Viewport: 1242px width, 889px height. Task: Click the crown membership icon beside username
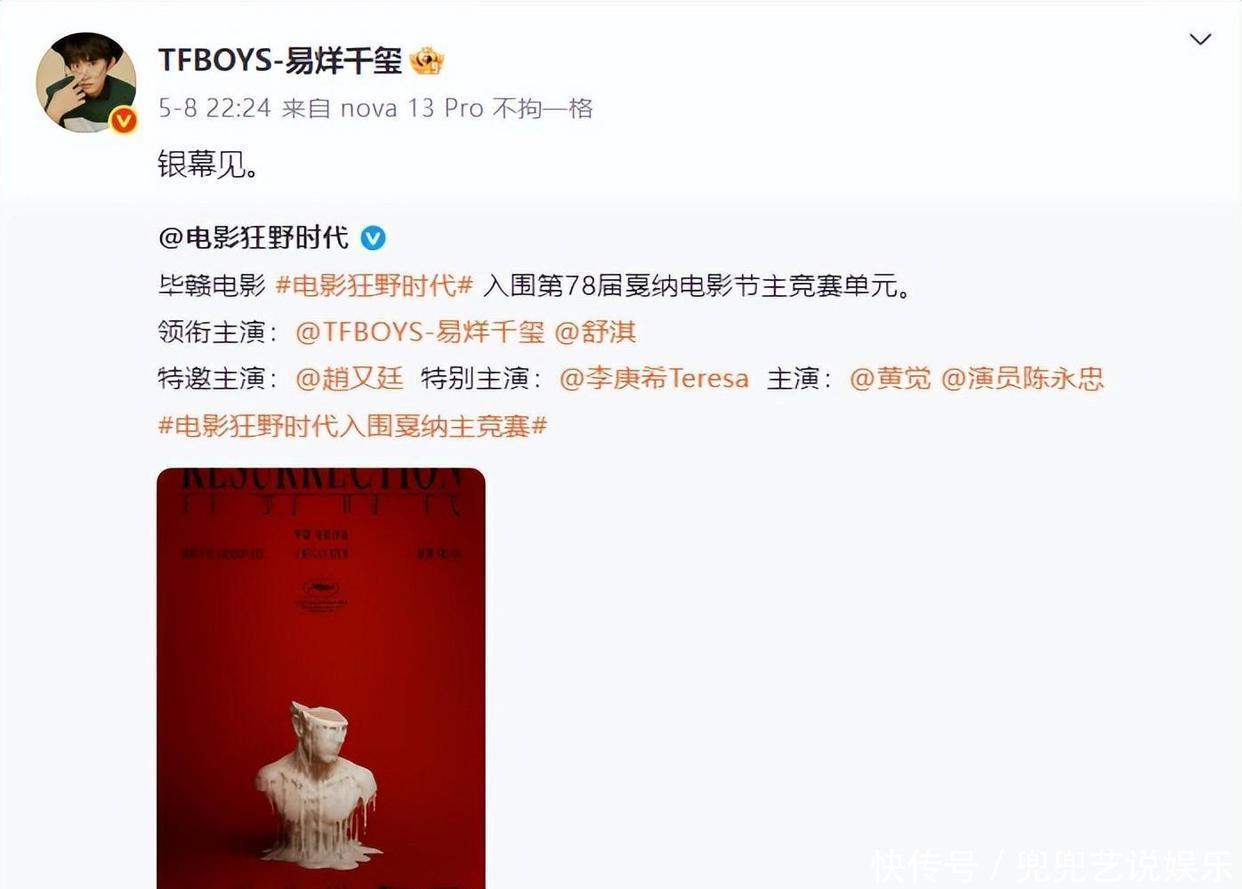coord(427,61)
